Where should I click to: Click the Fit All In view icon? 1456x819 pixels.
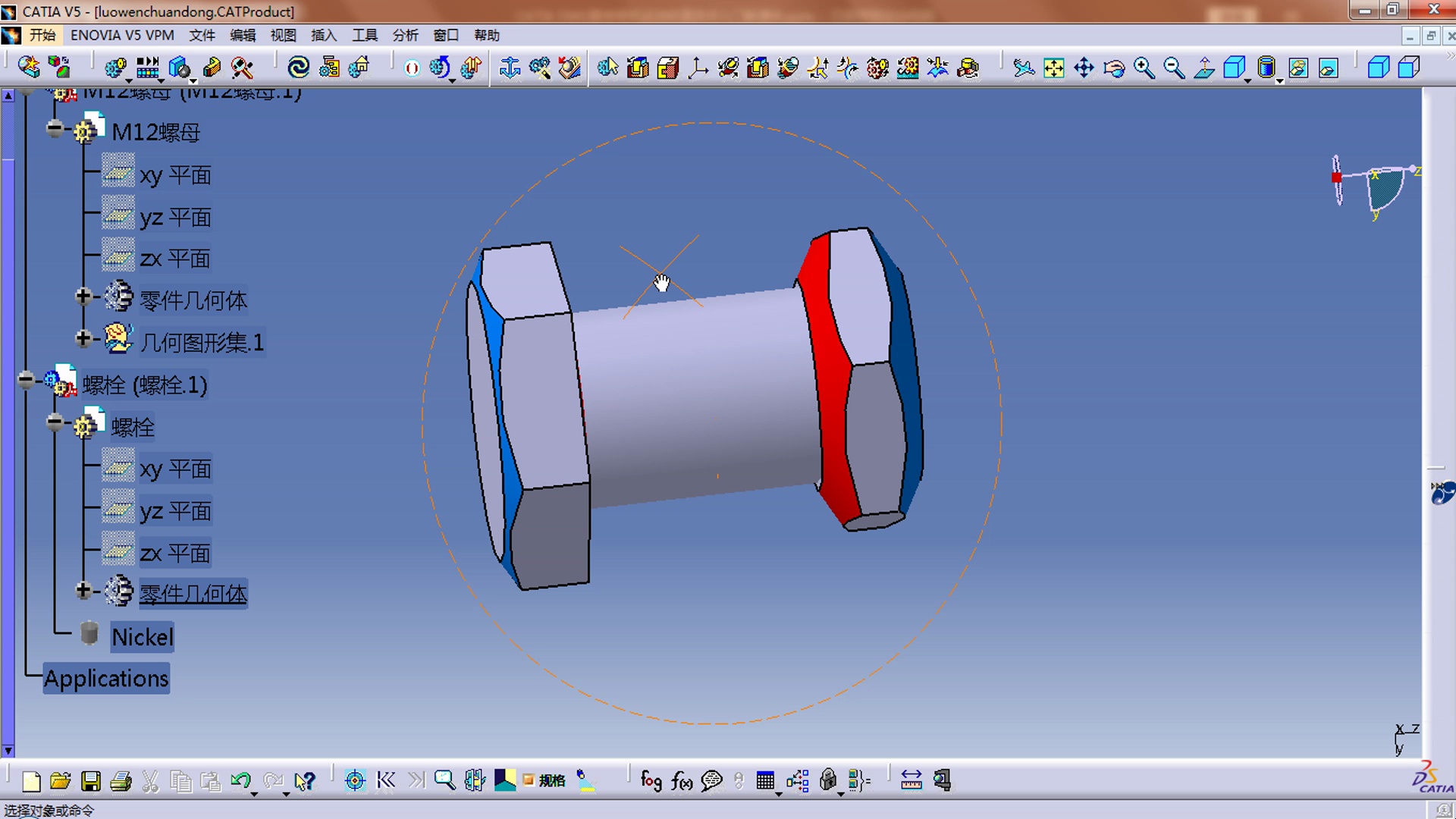pyautogui.click(x=1053, y=67)
